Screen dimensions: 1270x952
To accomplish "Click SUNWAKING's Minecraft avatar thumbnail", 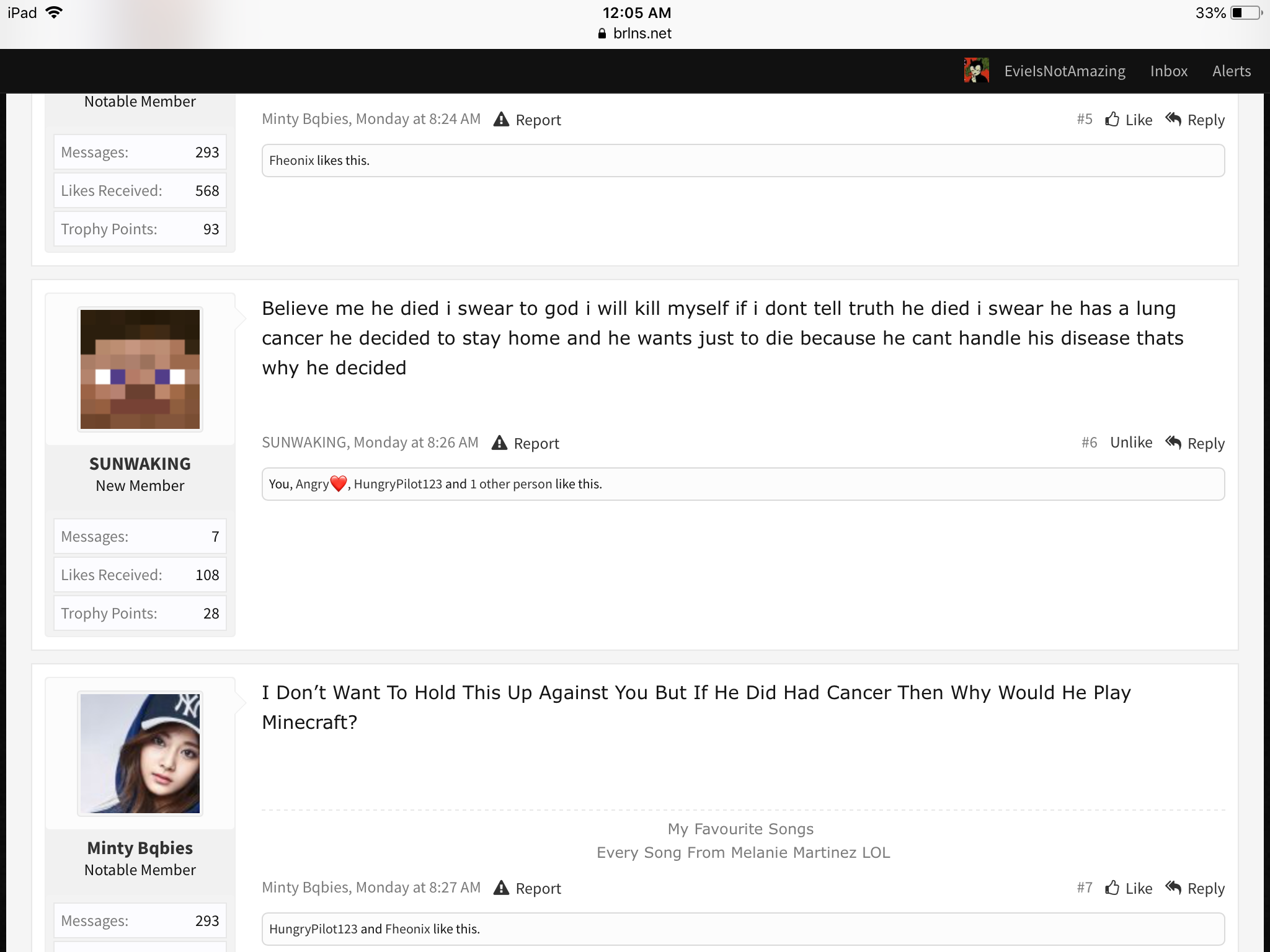I will point(140,369).
